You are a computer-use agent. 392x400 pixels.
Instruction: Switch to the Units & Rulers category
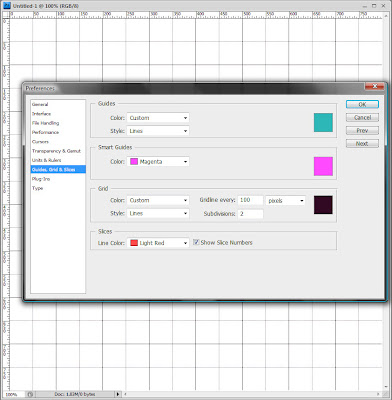click(x=46, y=160)
